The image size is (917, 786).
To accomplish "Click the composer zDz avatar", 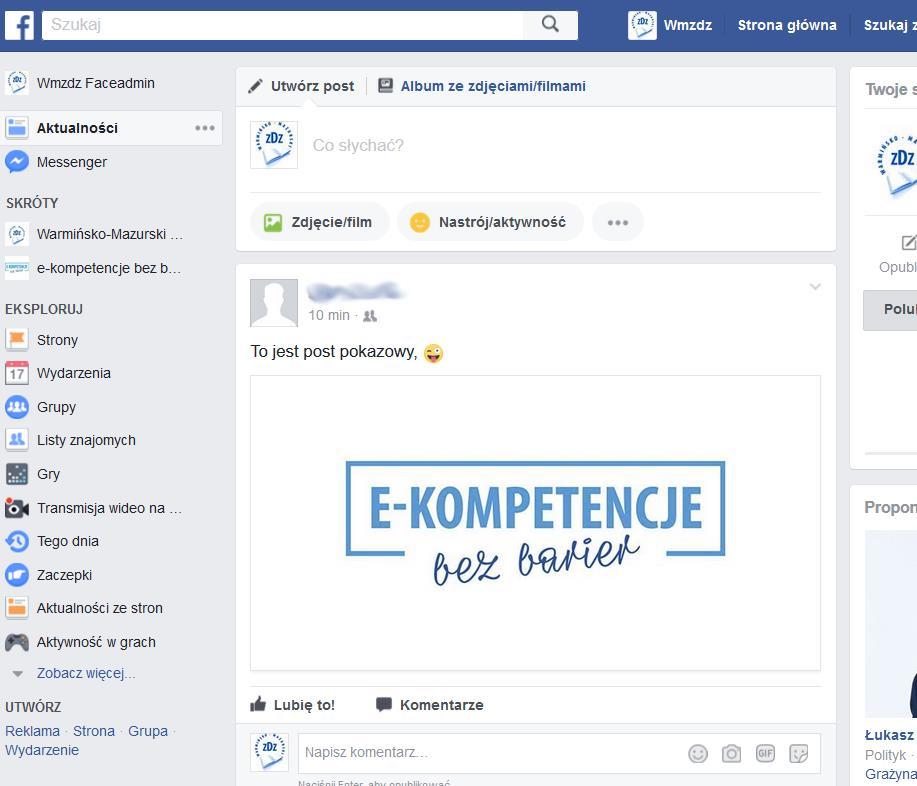I will coord(274,144).
